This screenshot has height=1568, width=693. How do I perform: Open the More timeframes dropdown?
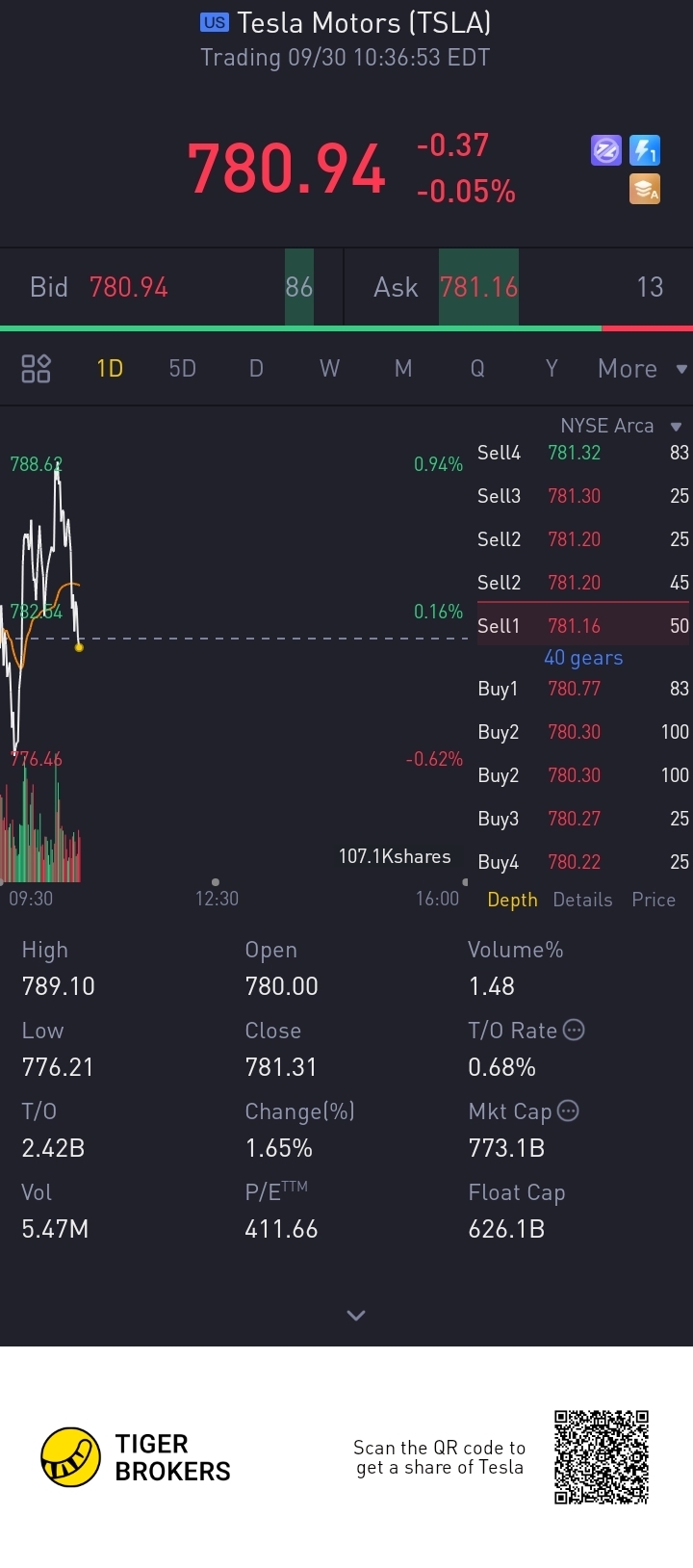[x=642, y=369]
